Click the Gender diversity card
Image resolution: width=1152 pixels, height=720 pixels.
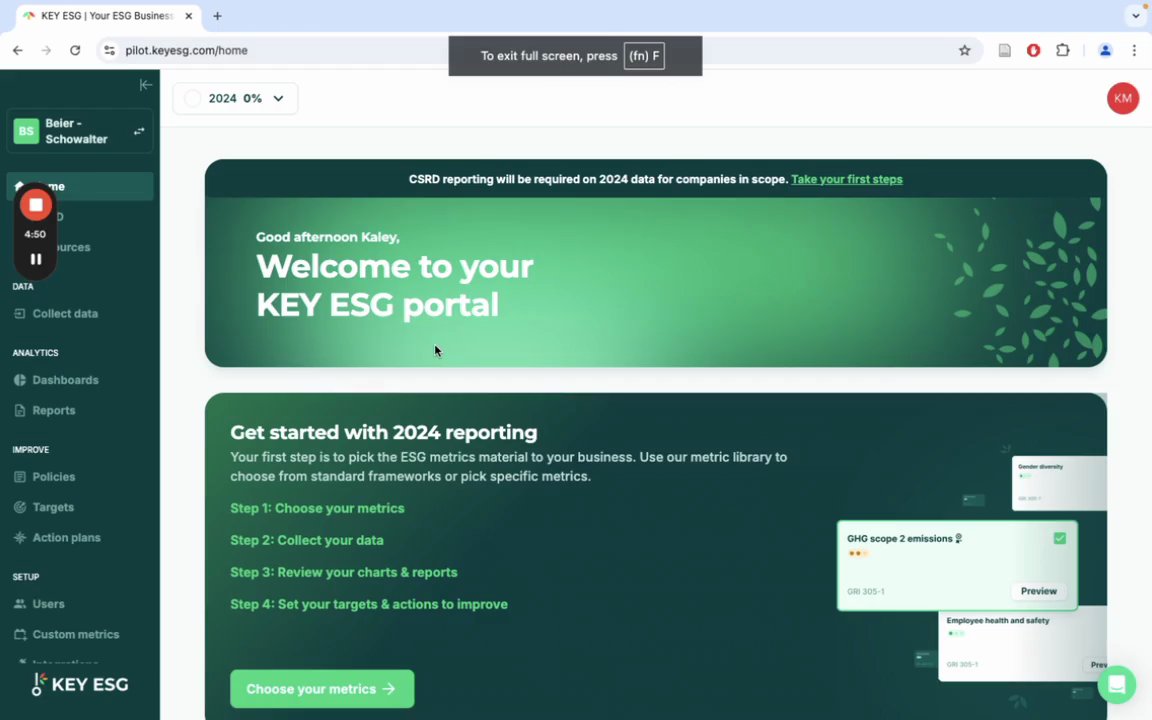(1059, 483)
